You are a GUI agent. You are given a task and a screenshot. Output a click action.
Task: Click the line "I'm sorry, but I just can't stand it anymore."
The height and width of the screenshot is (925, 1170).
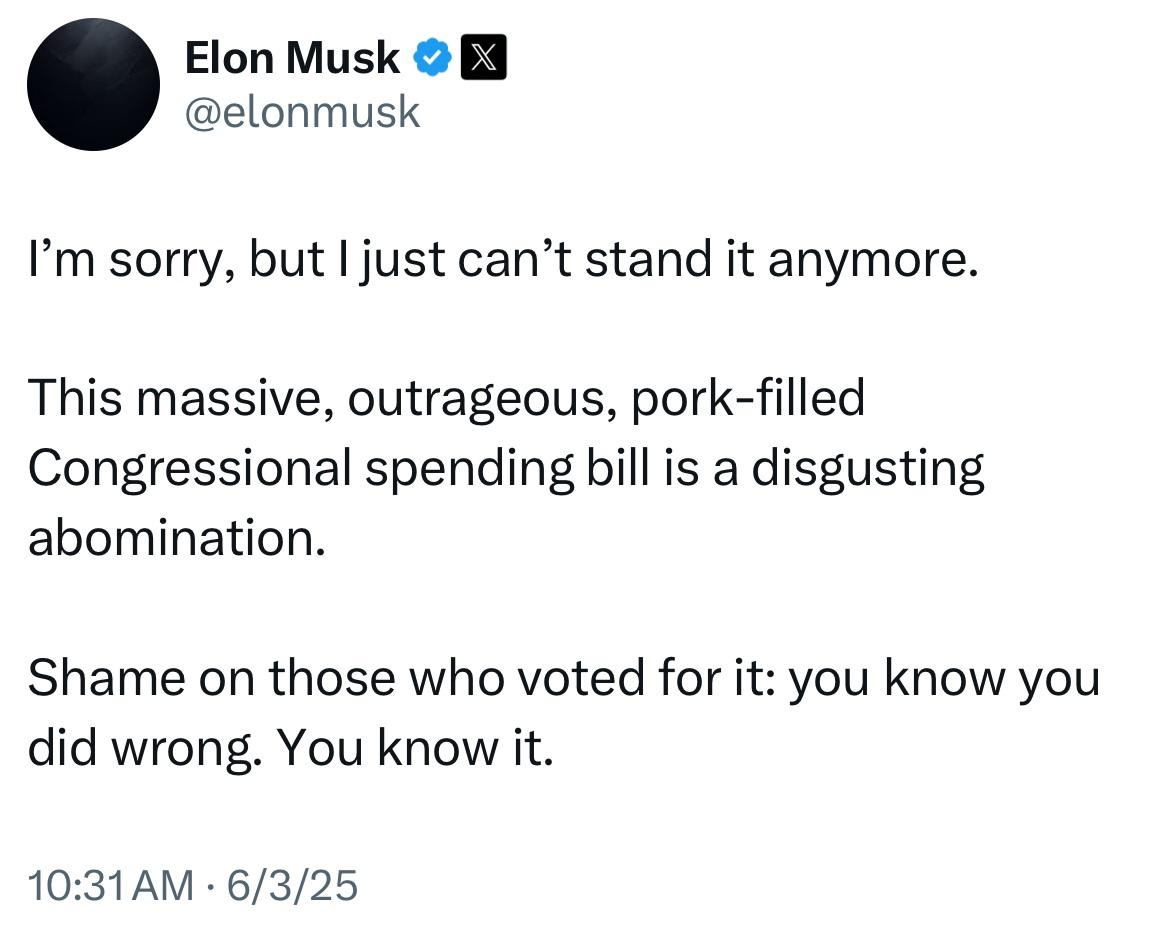[x=503, y=260]
